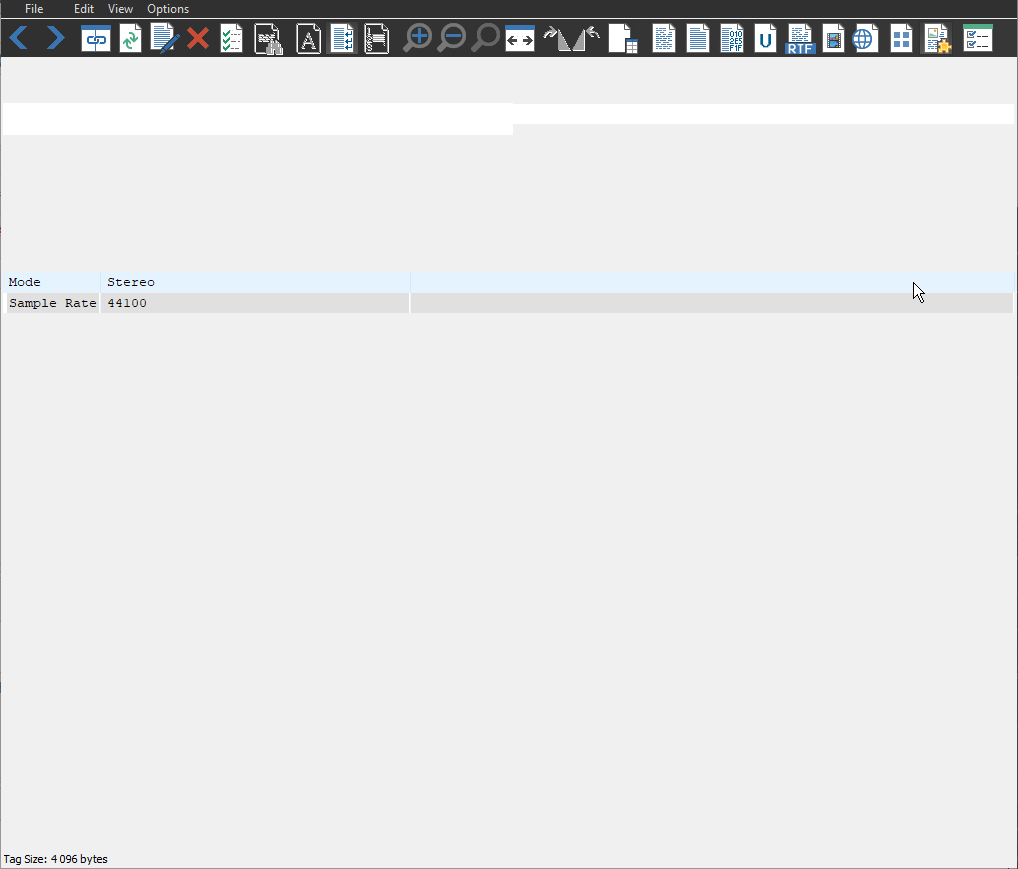The image size is (1018, 869).
Task: Find text with binoculars document icon
Action: tap(268, 39)
